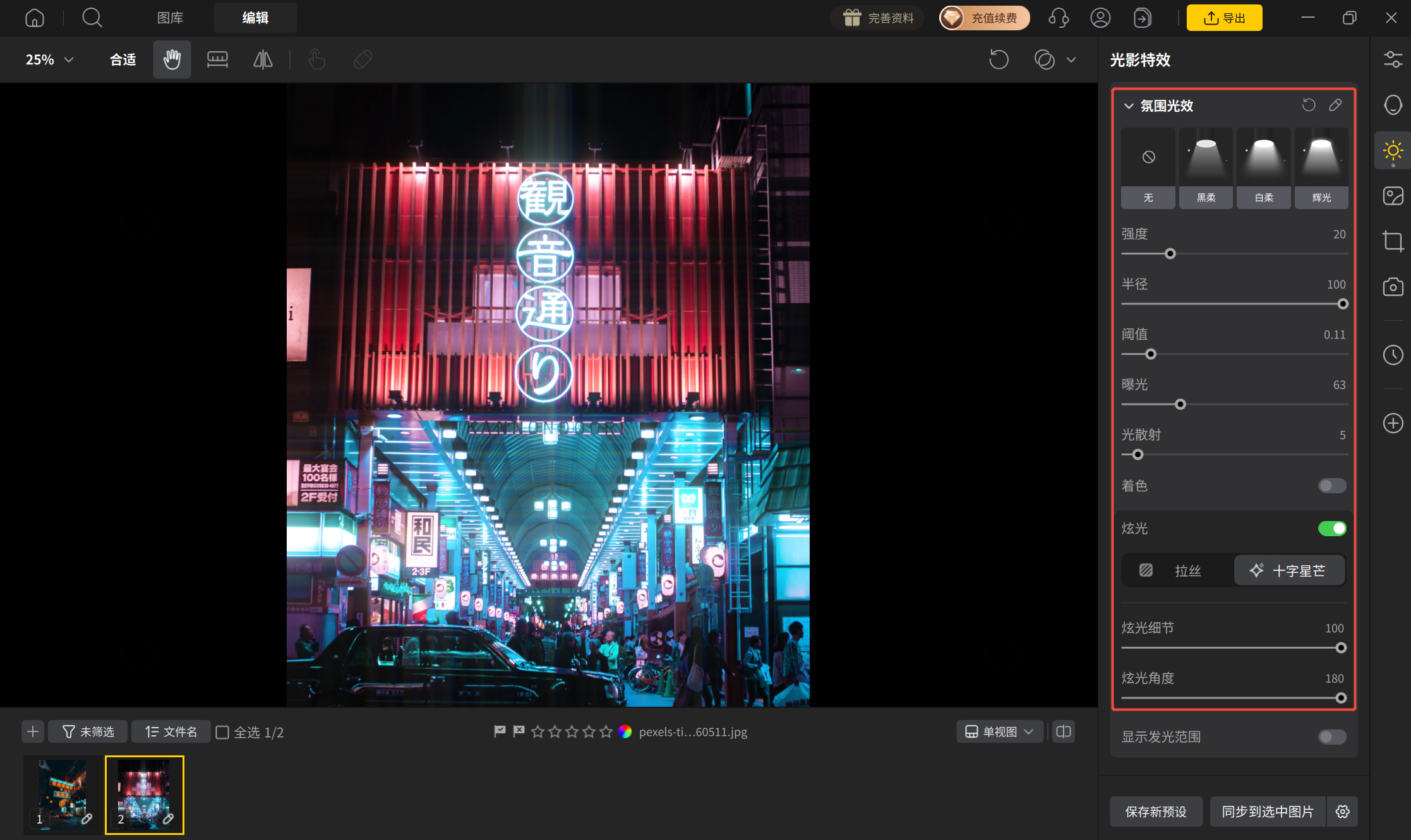Select the hand pan tool

(x=172, y=60)
